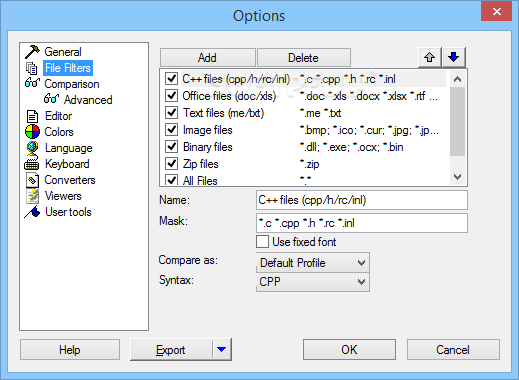The width and height of the screenshot is (519, 380).
Task: Click in the Name input field
Action: click(x=362, y=200)
